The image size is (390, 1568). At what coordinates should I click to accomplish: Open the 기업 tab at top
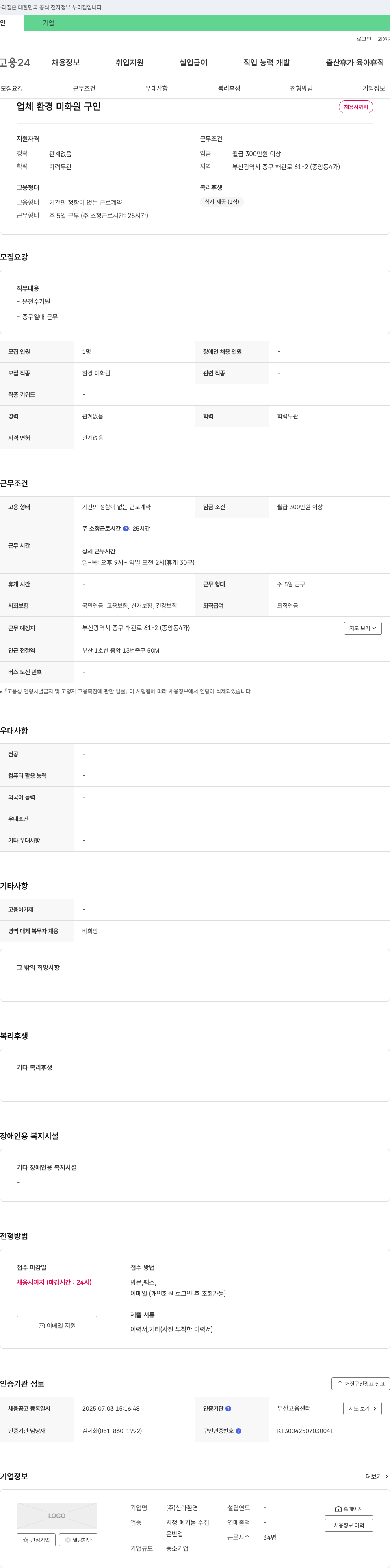(x=49, y=23)
